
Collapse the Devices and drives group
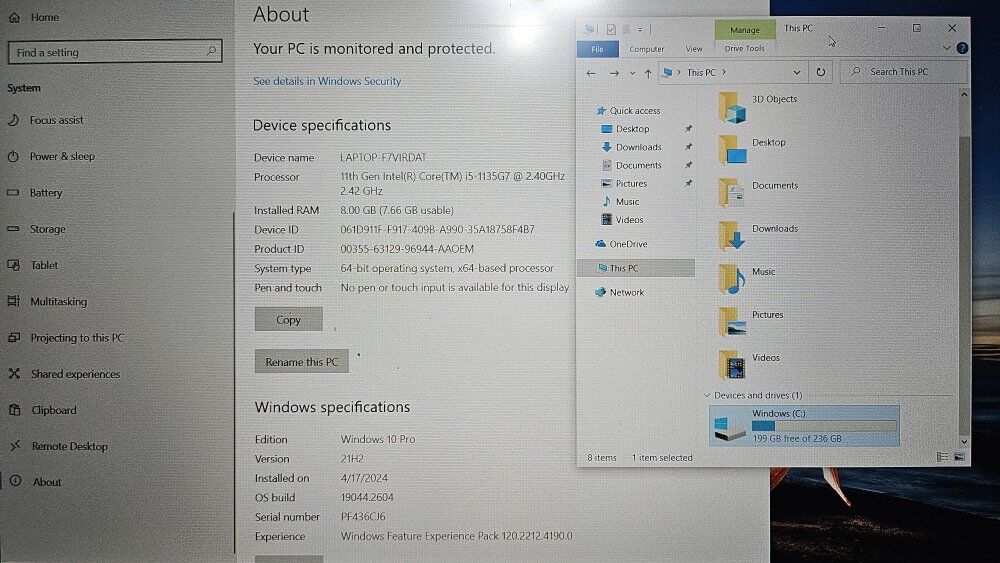pos(708,396)
